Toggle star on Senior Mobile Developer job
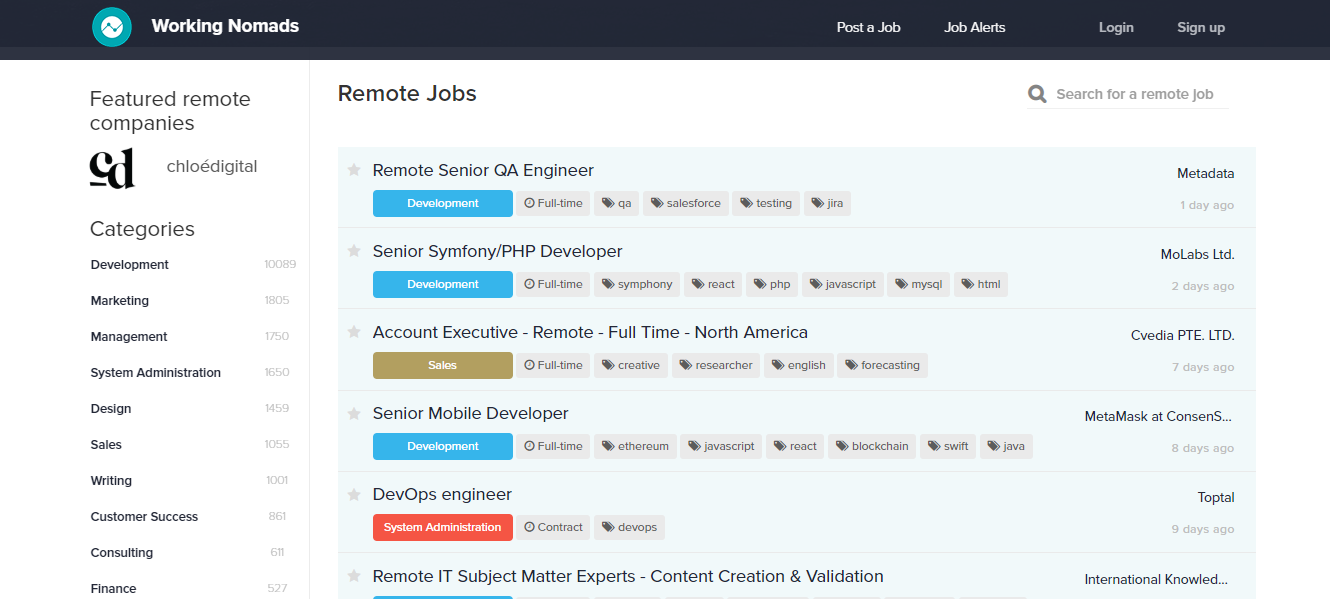The image size is (1330, 599). tap(353, 413)
